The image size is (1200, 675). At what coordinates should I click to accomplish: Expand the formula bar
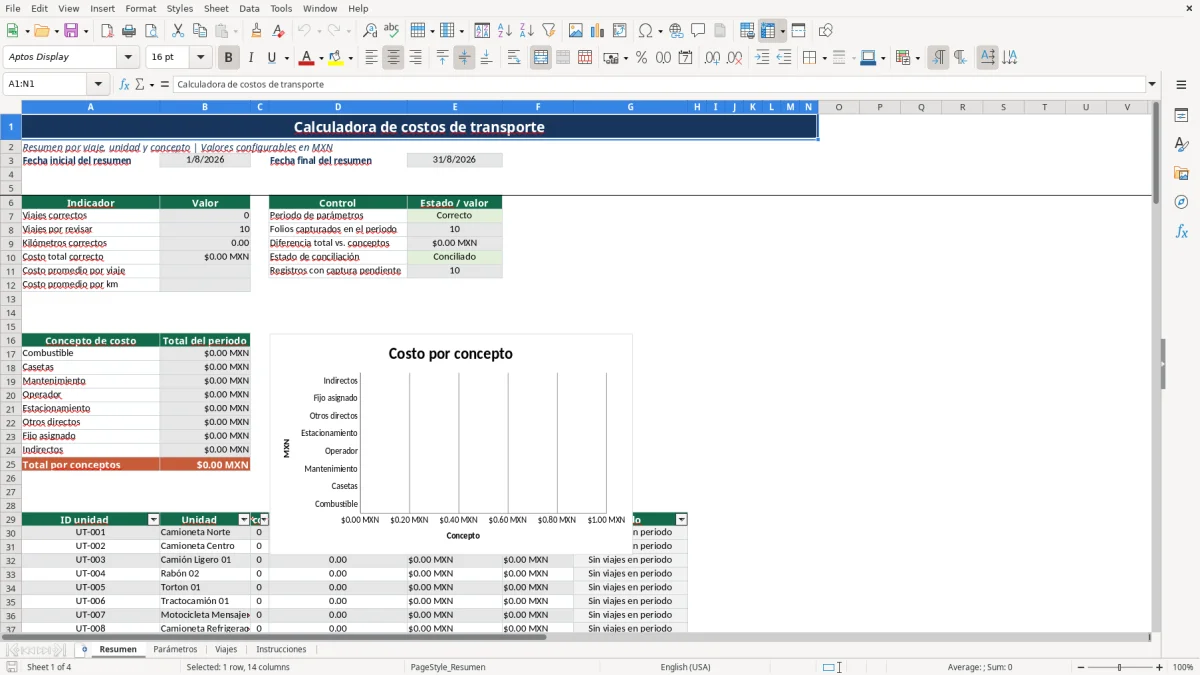tap(1152, 84)
